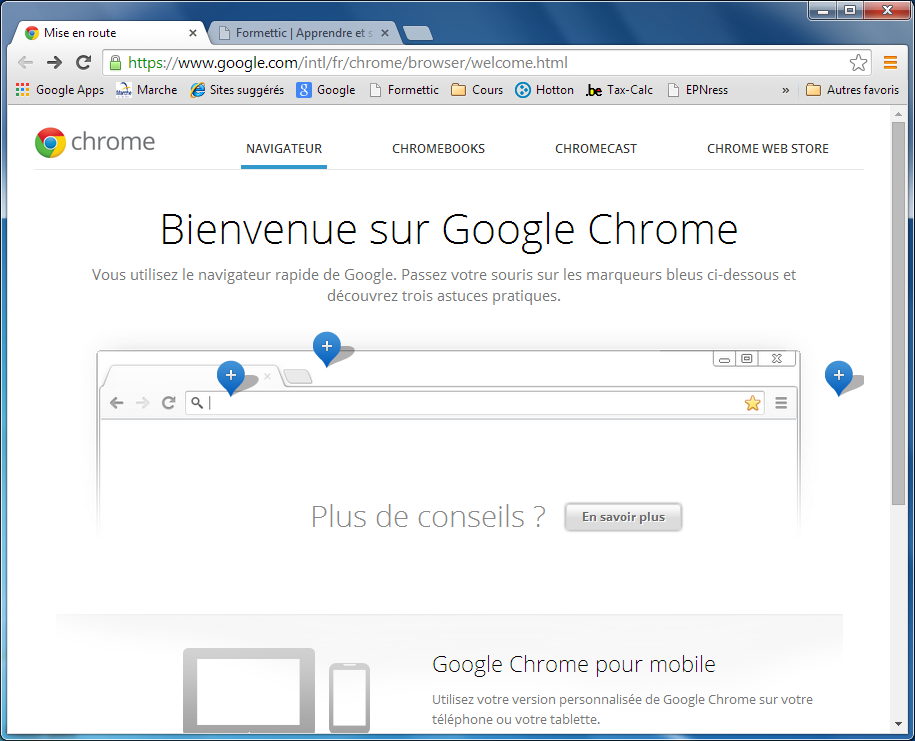Star the current page as favorite
915x741 pixels.
tap(858, 61)
